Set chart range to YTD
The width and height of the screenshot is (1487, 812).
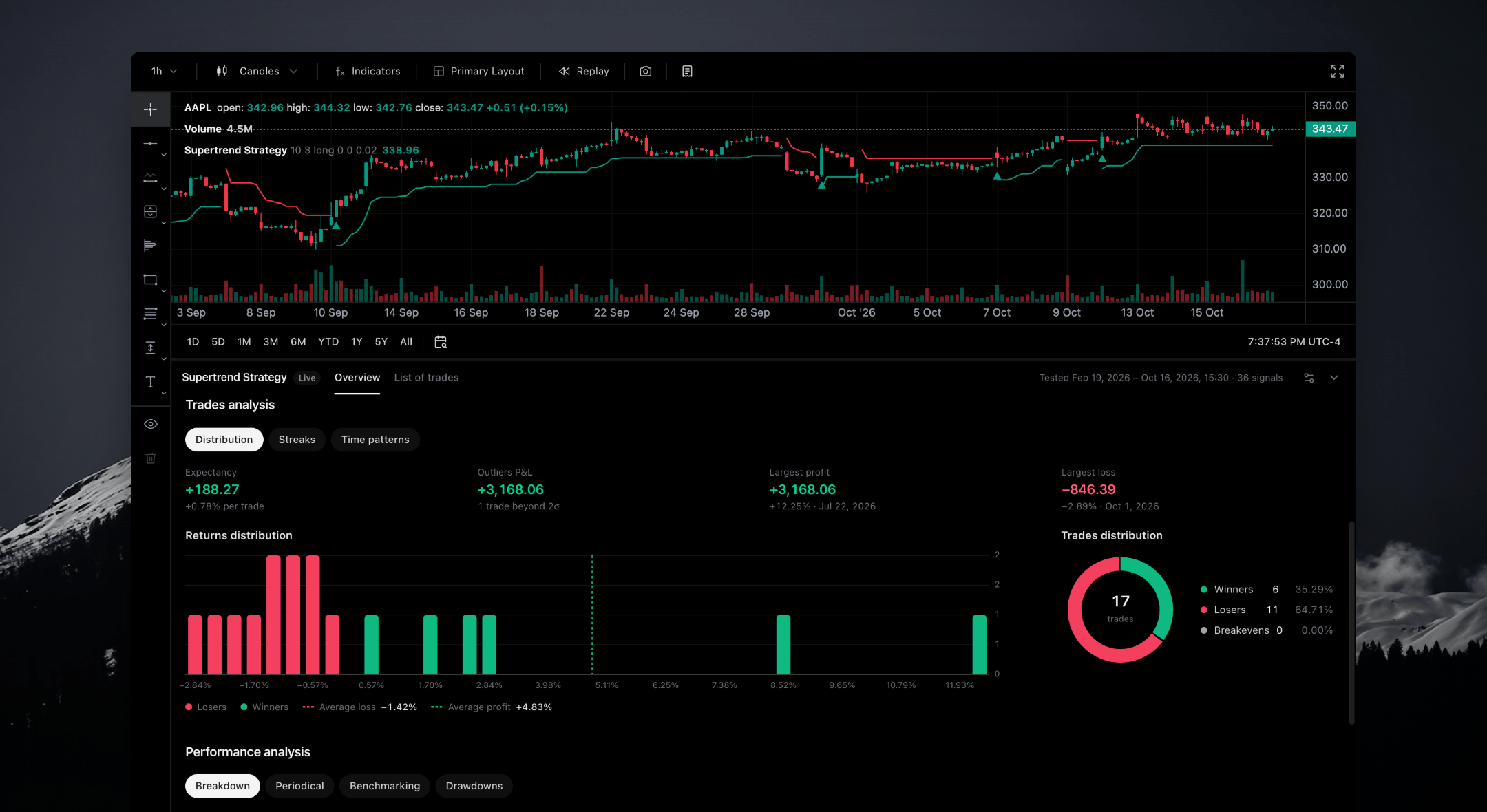pos(328,342)
